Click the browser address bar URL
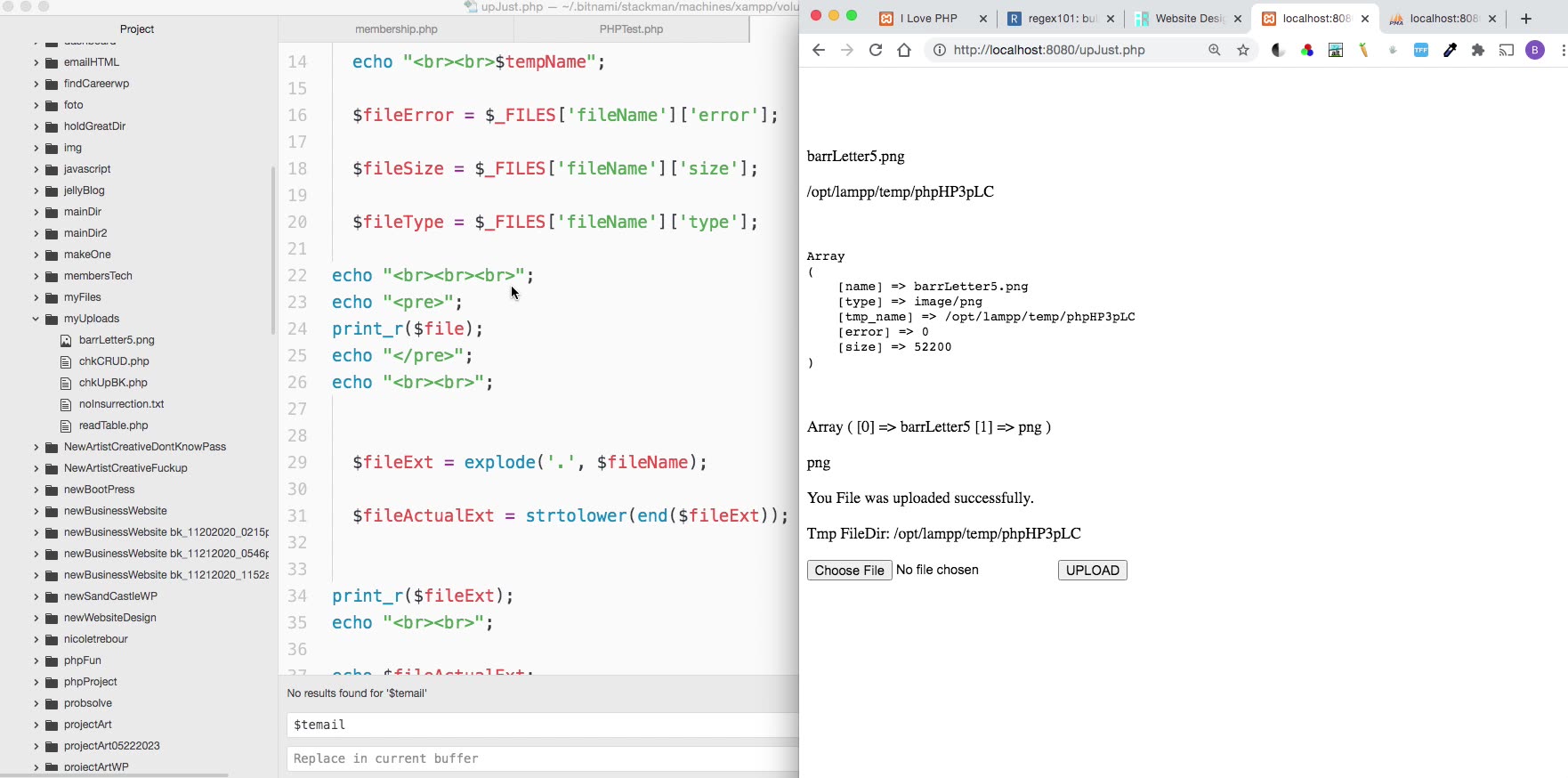This screenshot has height=778, width=1568. click(x=1049, y=50)
